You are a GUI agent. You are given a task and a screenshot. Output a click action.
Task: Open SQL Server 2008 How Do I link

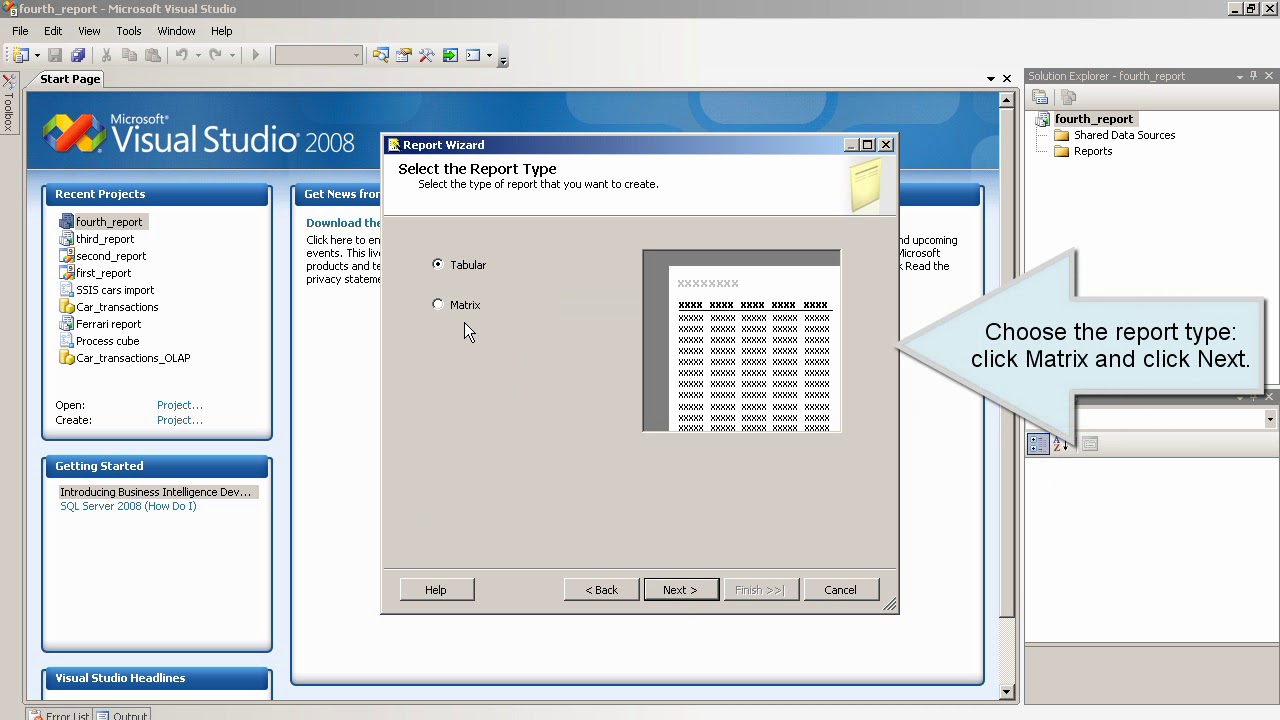128,506
